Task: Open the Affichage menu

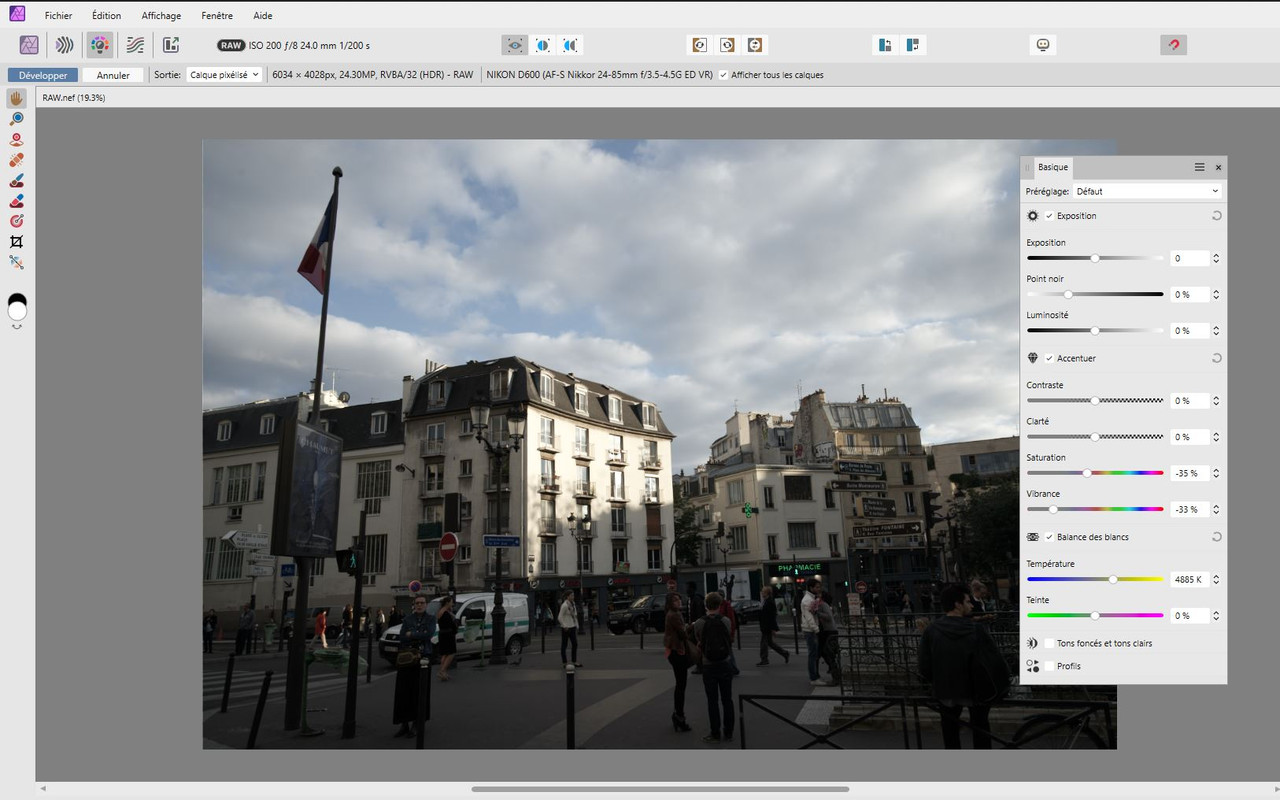Action: (x=161, y=16)
